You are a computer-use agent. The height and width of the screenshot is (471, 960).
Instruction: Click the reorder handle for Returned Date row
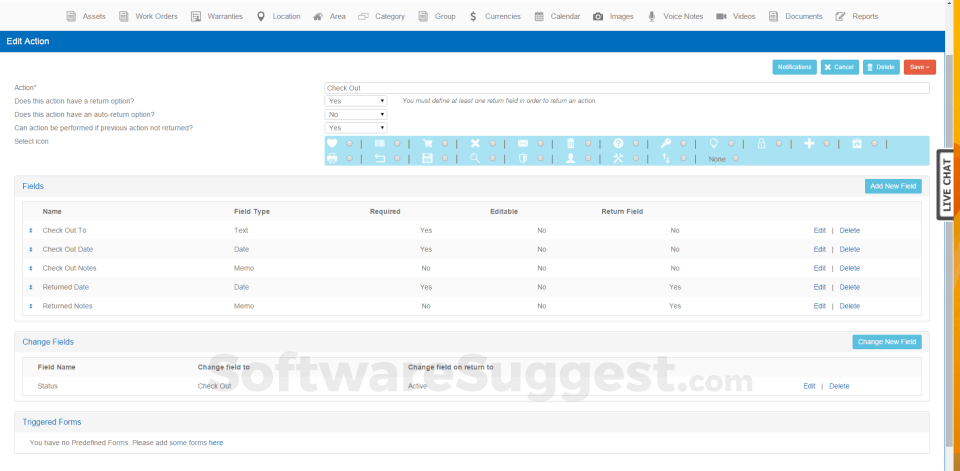[31, 287]
